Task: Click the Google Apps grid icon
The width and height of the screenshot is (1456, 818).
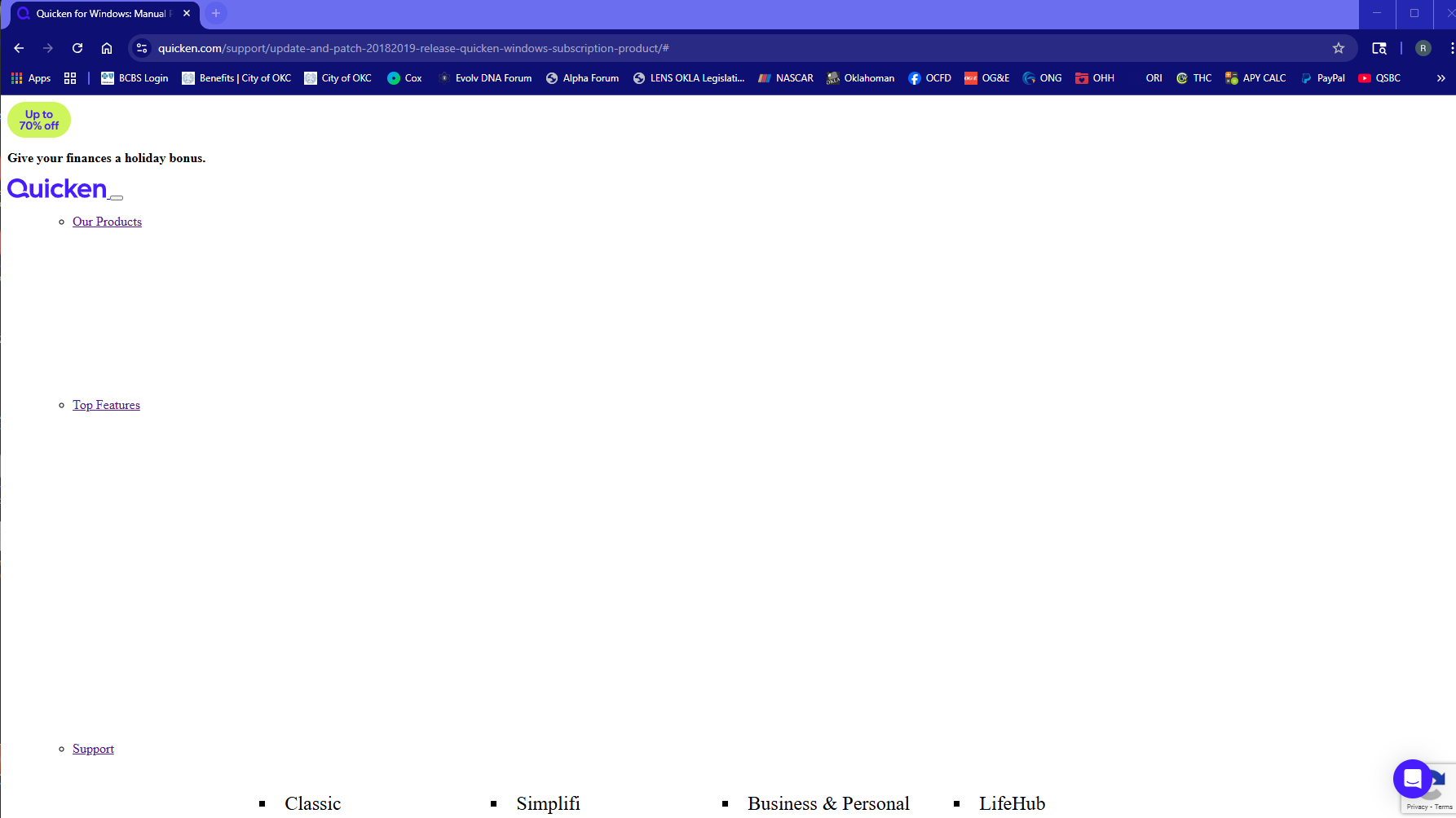Action: (x=16, y=77)
